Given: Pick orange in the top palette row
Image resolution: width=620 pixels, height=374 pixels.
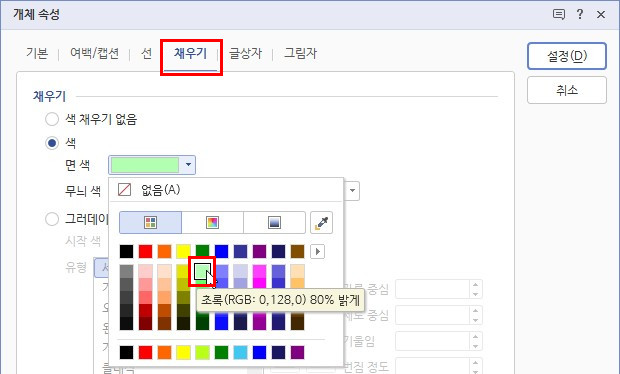Looking at the screenshot, I should point(164,251).
